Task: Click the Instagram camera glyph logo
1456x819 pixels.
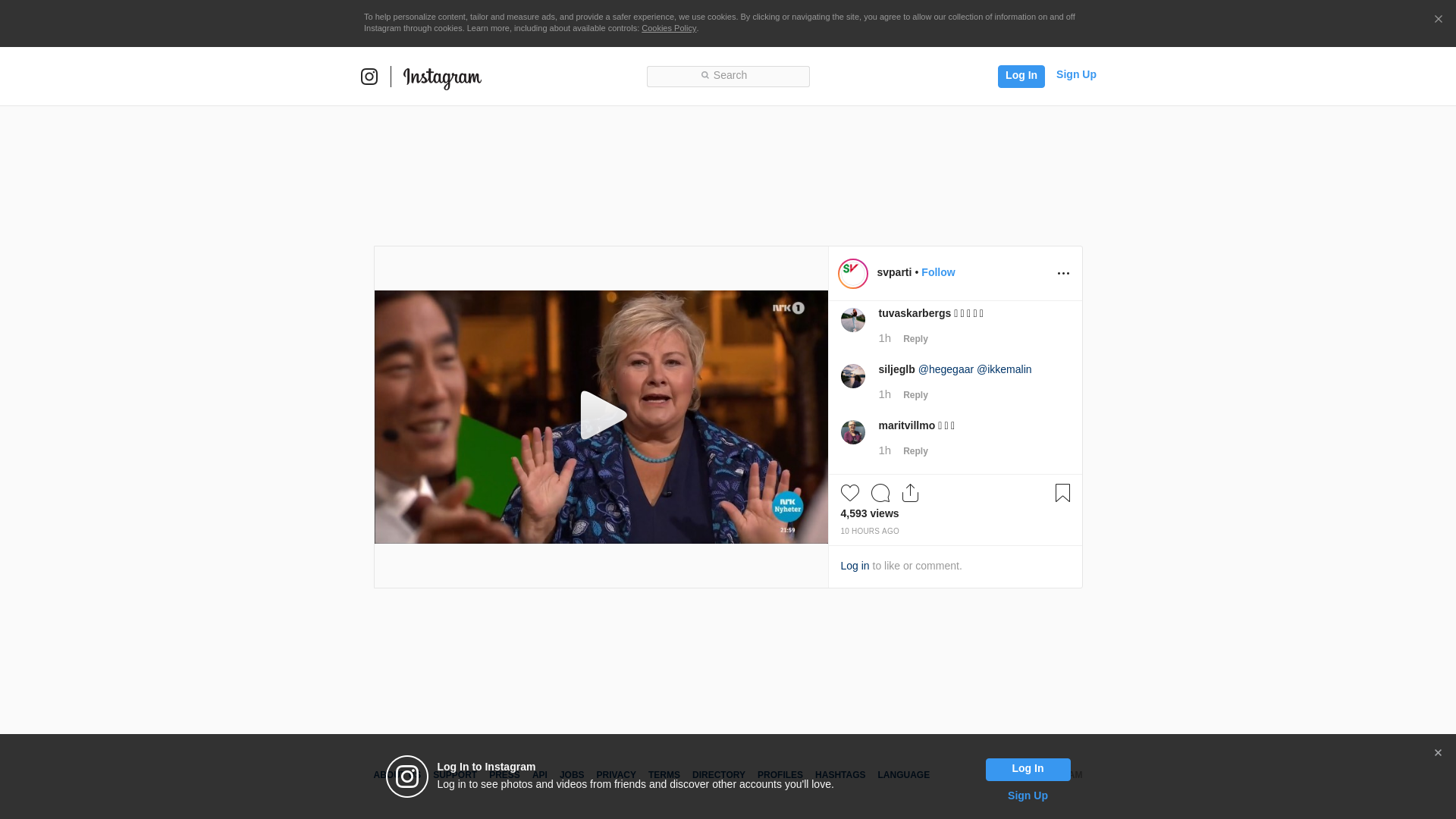Action: (369, 77)
